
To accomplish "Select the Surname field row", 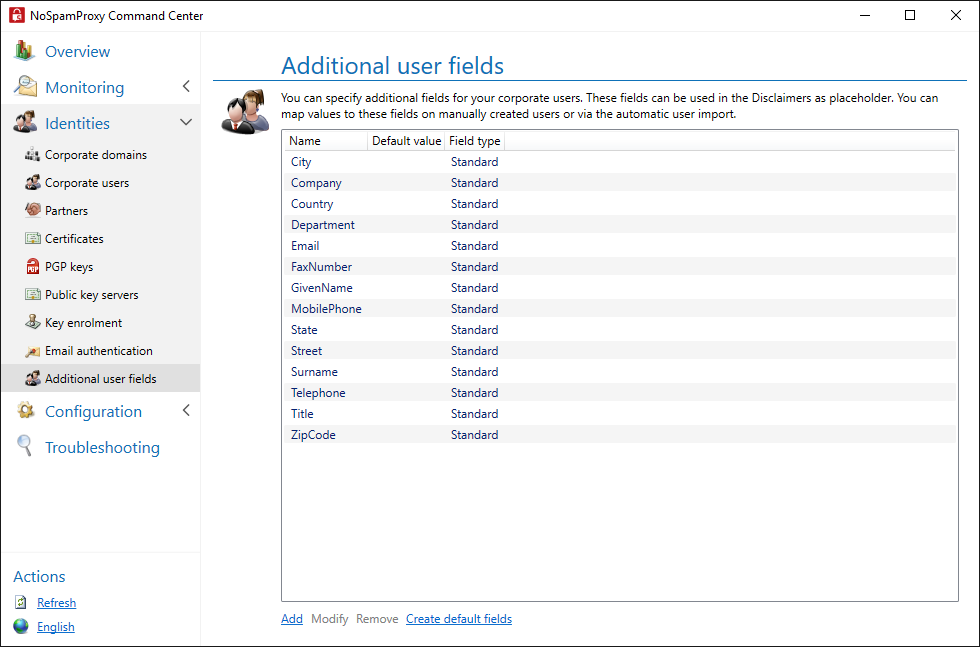I will (x=620, y=372).
